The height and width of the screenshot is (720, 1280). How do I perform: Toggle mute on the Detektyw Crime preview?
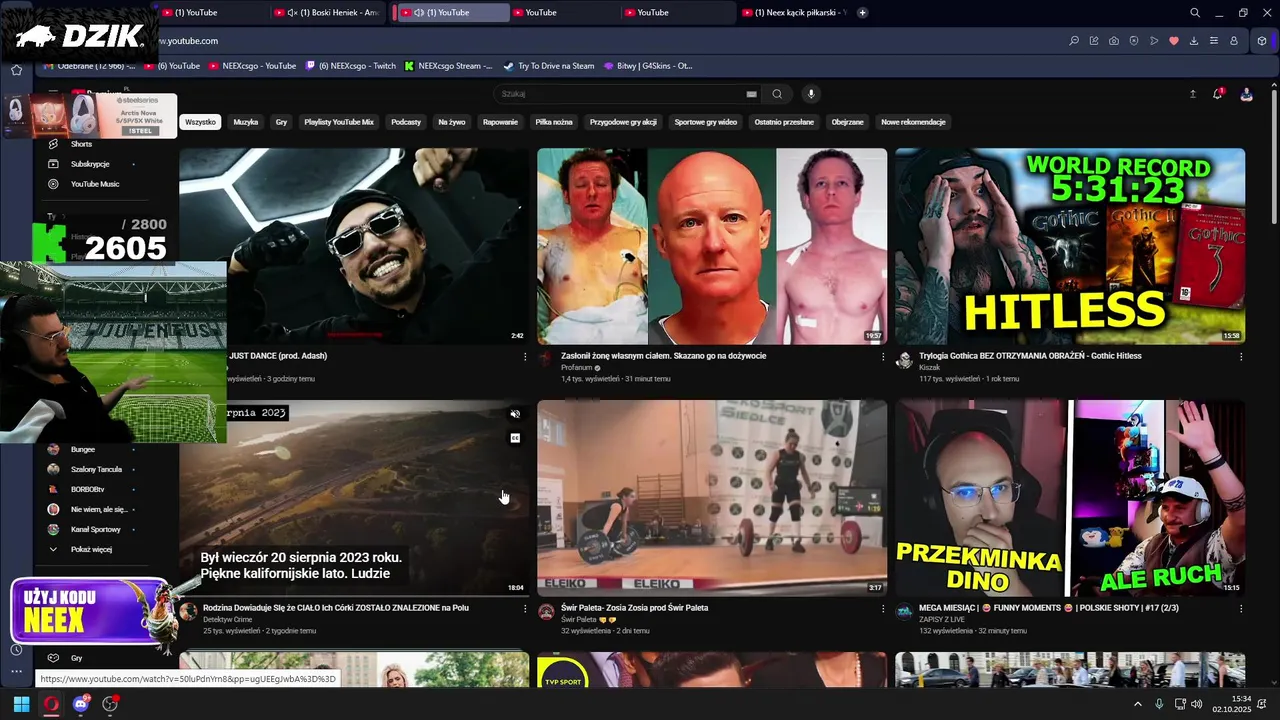[x=515, y=414]
